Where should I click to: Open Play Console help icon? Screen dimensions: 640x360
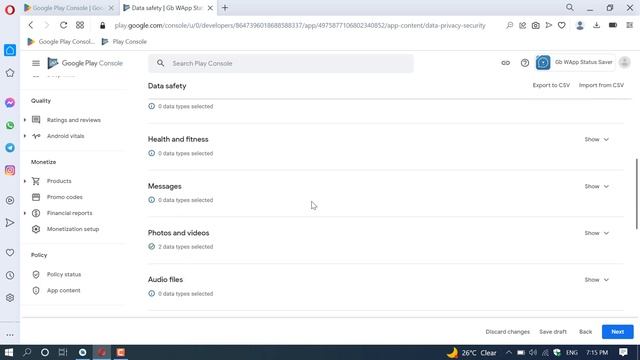pos(524,63)
